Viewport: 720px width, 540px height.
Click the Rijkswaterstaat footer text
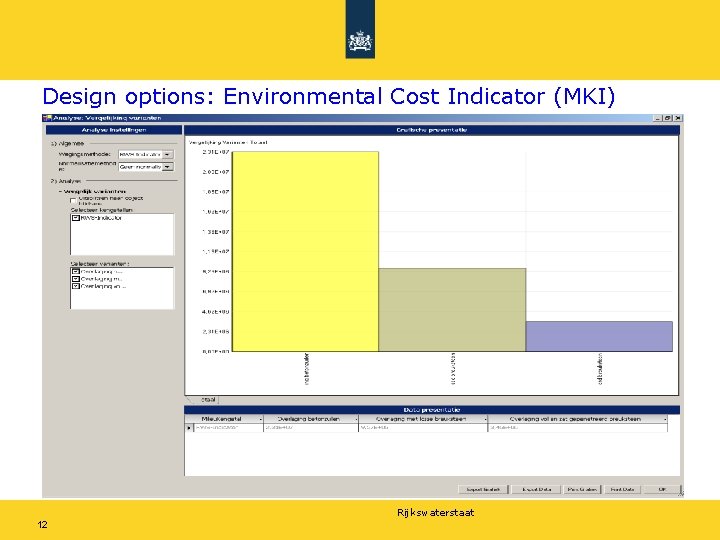[435, 513]
